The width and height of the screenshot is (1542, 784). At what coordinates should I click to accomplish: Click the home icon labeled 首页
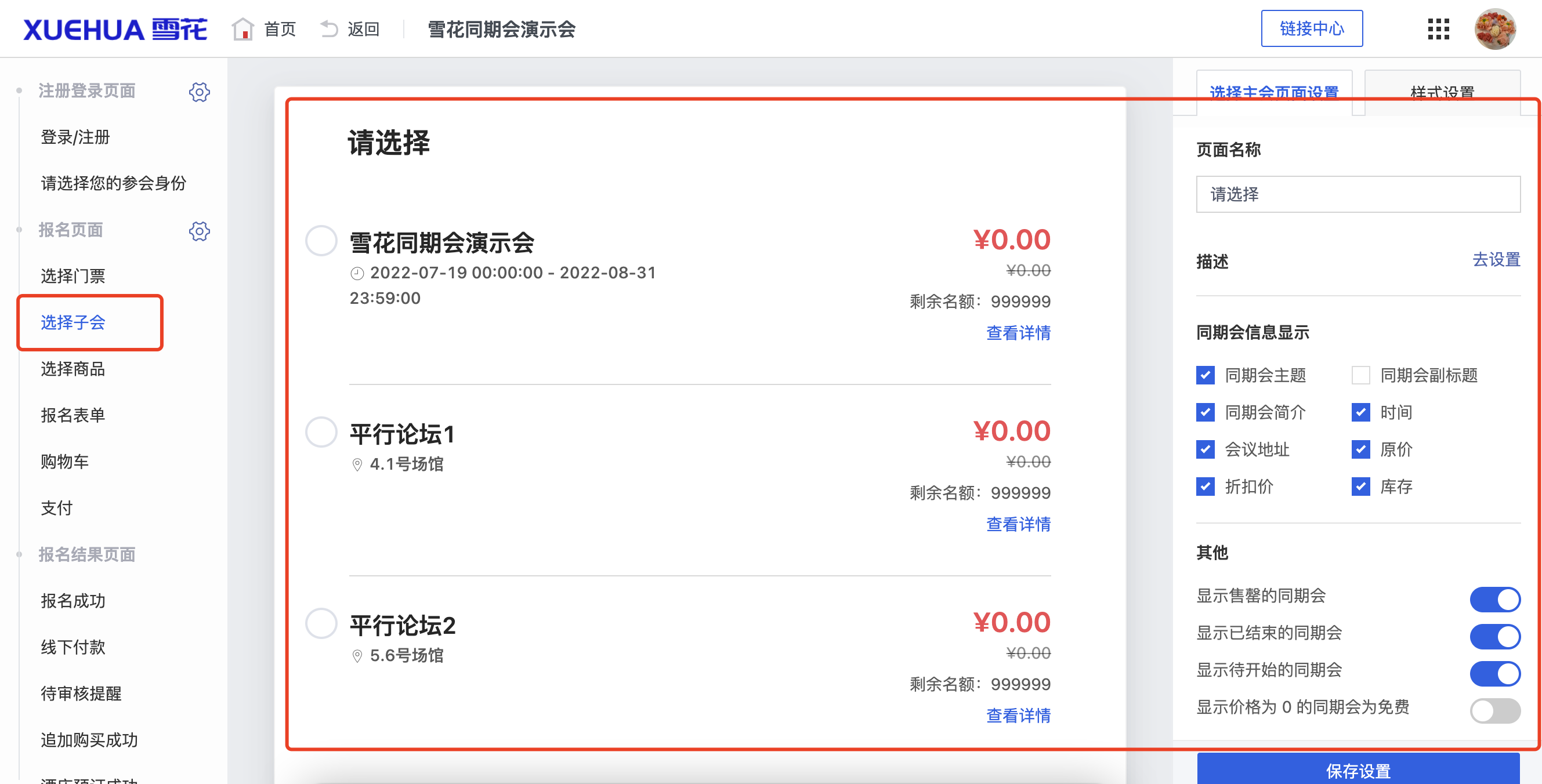(242, 29)
